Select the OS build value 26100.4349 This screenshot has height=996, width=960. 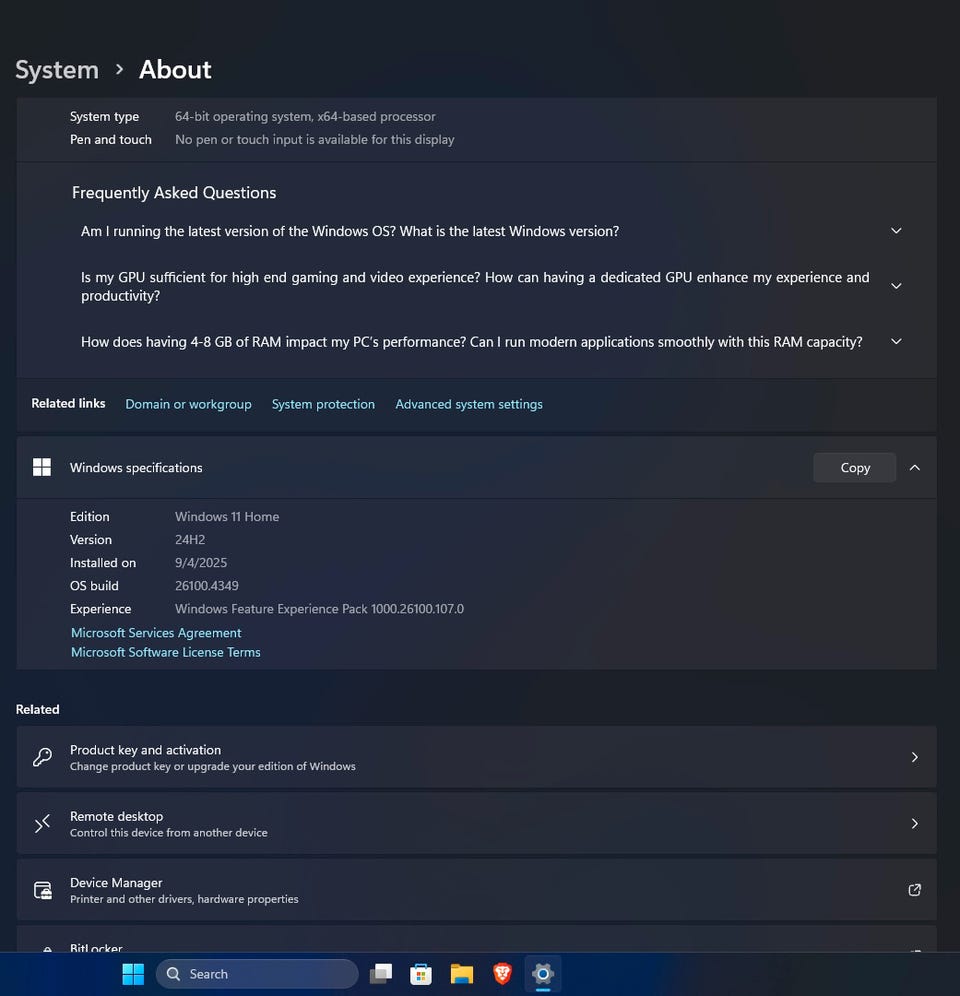(x=206, y=586)
